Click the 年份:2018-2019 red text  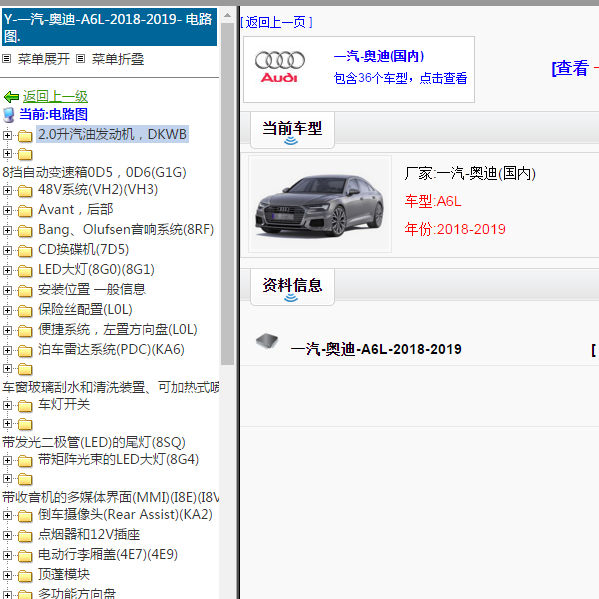pyautogui.click(x=455, y=229)
